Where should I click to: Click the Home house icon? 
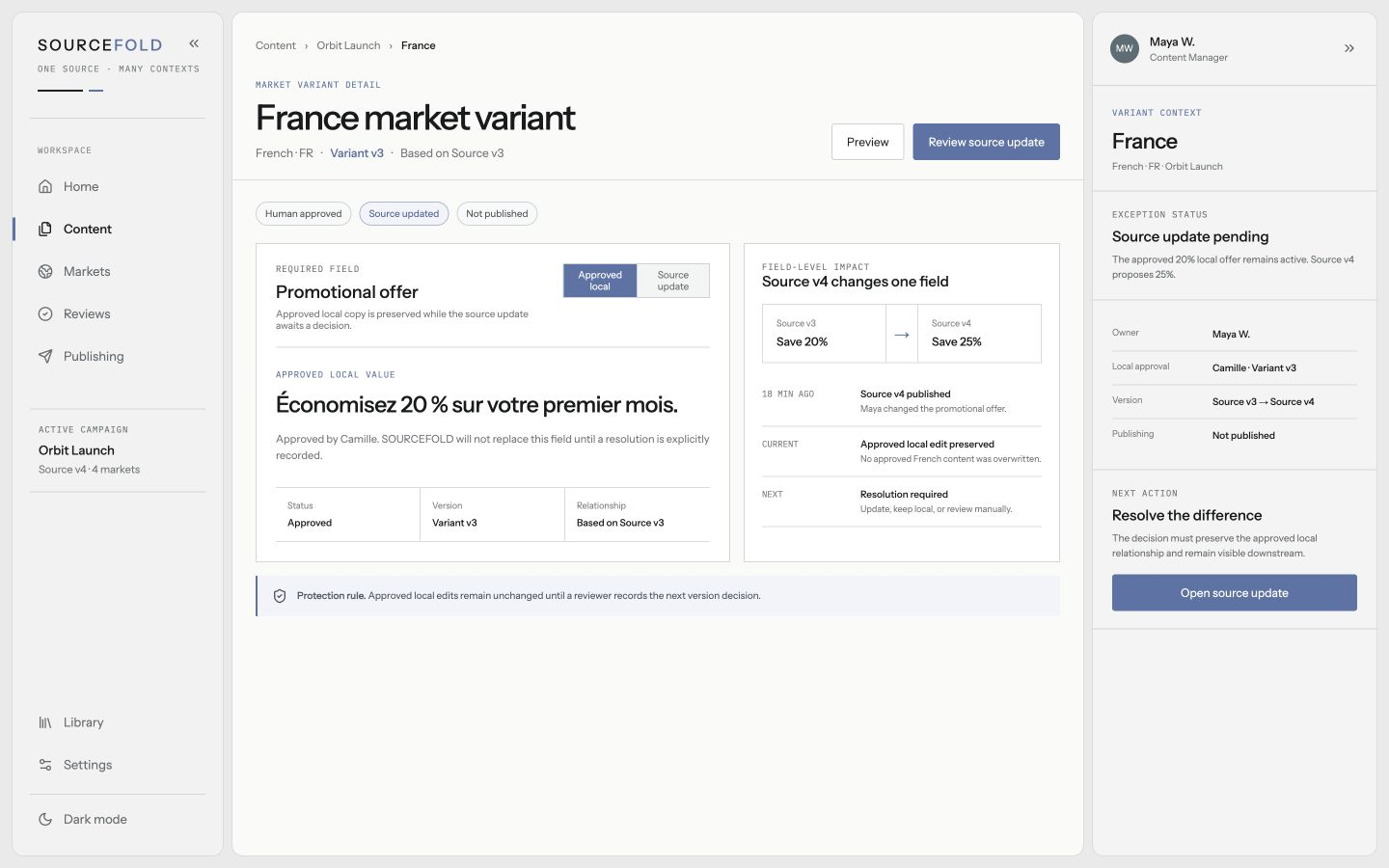coord(45,186)
